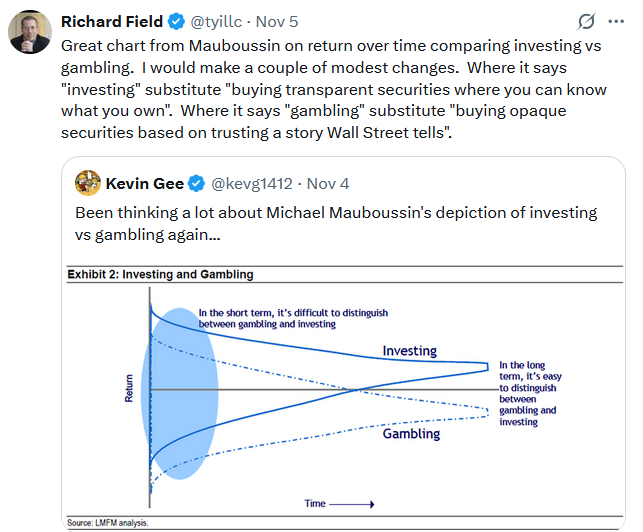Click the Kevin Gee display name
This screenshot has width=643, height=532.
pos(146,183)
